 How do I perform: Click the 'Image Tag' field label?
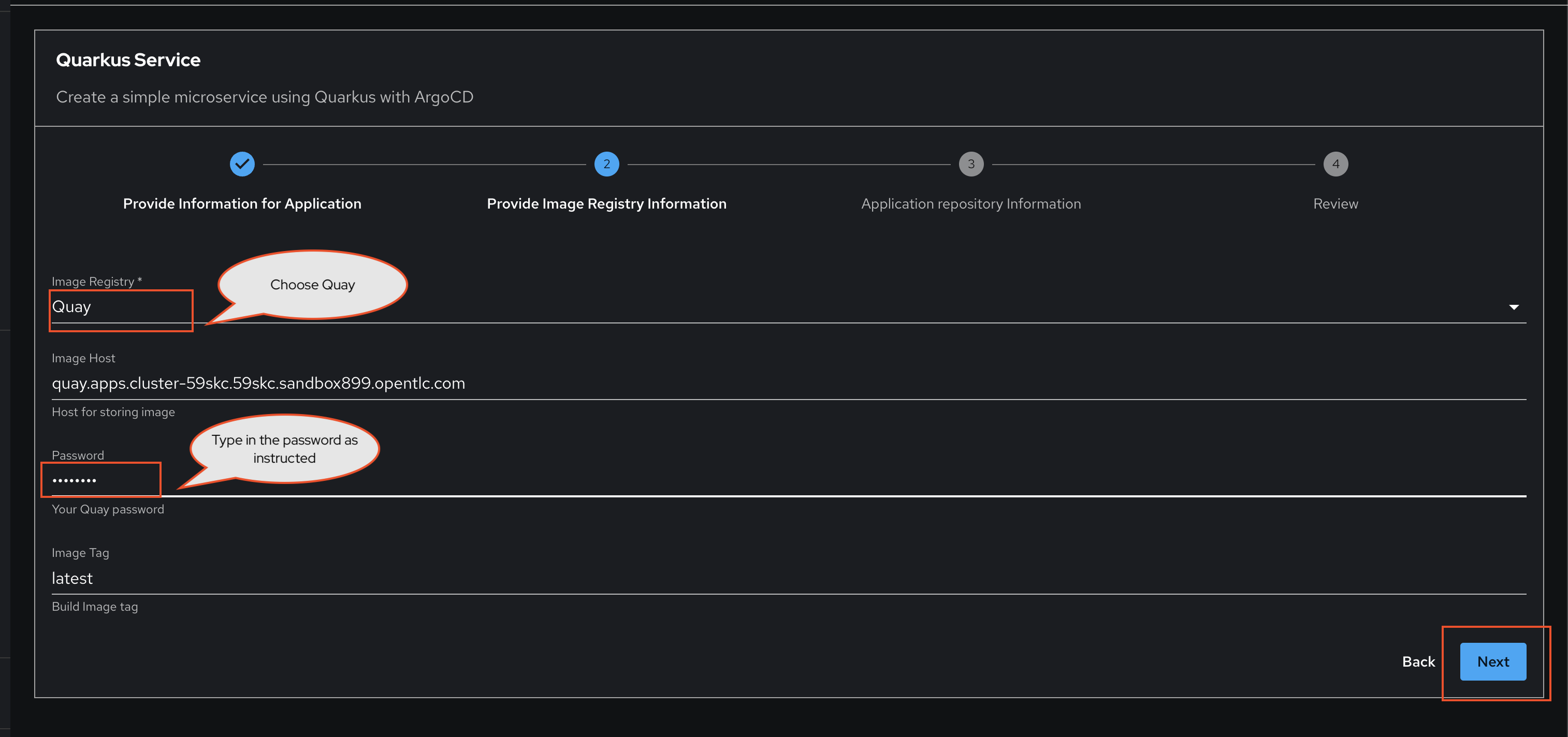click(80, 553)
